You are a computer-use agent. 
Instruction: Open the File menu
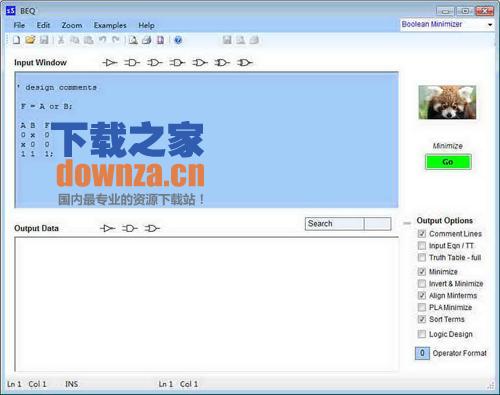click(19, 25)
